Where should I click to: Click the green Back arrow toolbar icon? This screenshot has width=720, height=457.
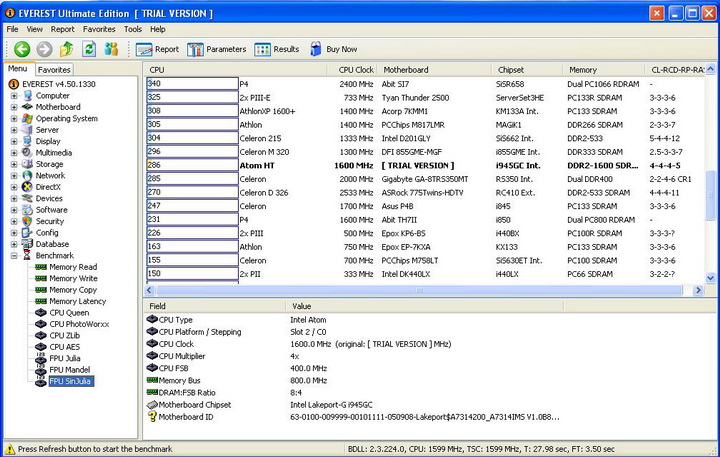(x=22, y=49)
